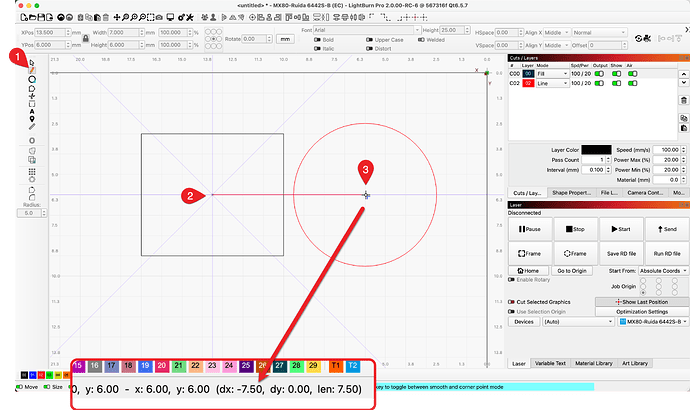The width and height of the screenshot is (690, 410).
Task: Select the Measure ruler tool
Action: 32,127
